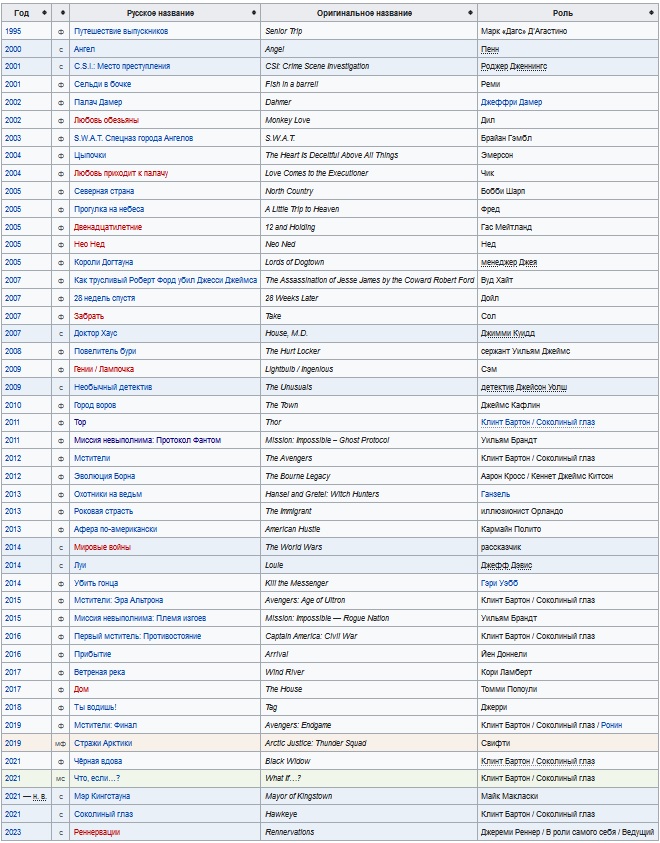Open Соколиный глаз series link
Screen dimensions: 660x843
pos(103,815)
